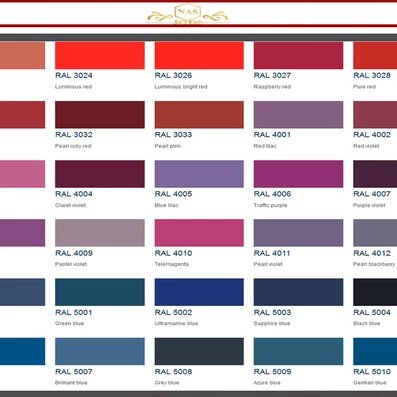
Task: Click the RAL 4009 Pastel violet swatch
Action: (100, 233)
